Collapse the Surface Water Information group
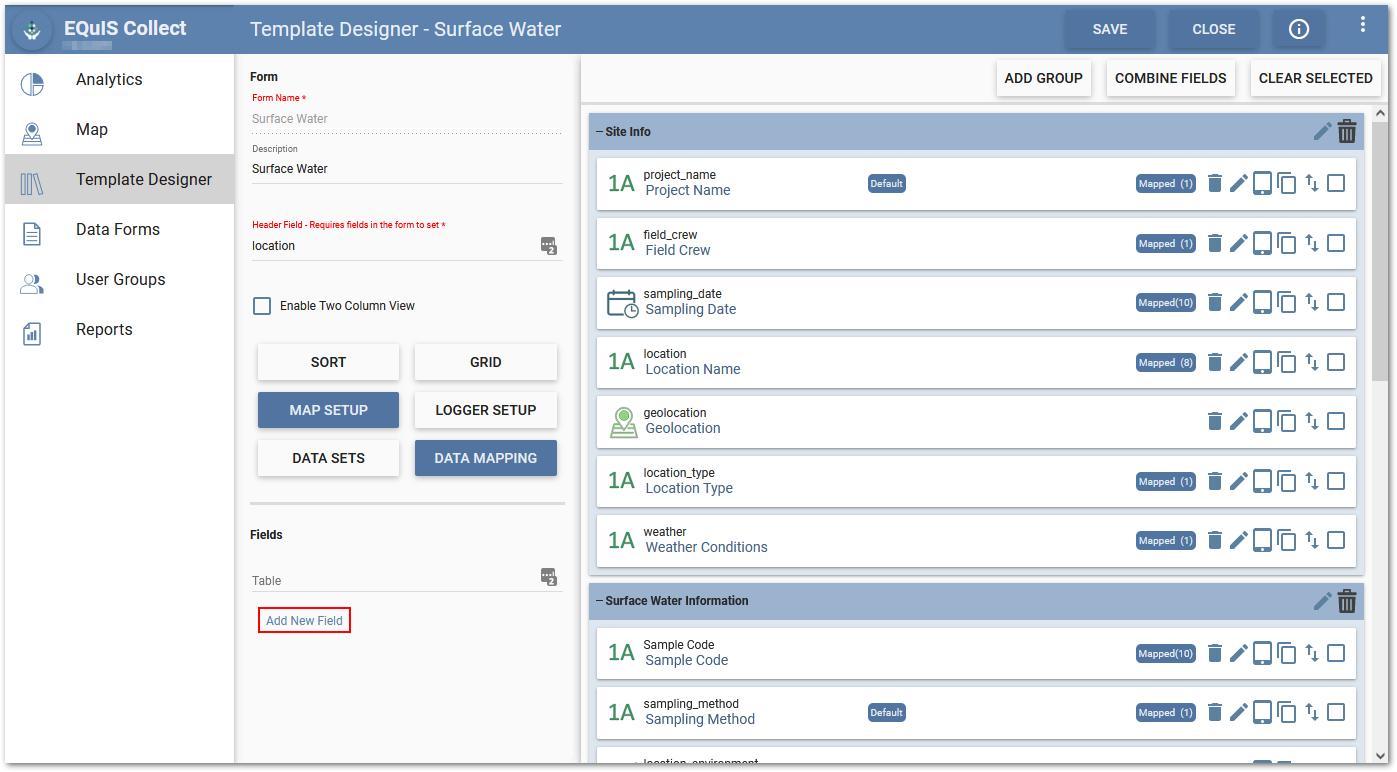Viewport: 1397px width, 772px height. click(x=599, y=601)
